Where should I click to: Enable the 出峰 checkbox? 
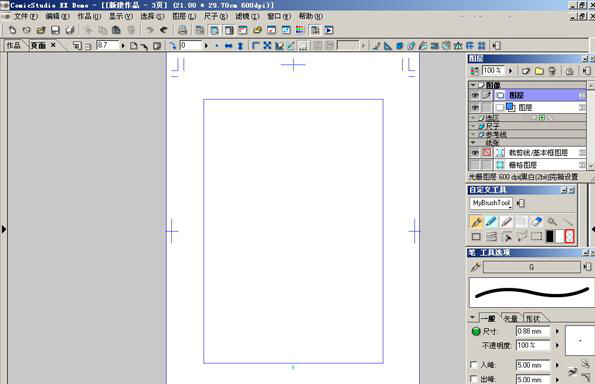click(x=474, y=379)
